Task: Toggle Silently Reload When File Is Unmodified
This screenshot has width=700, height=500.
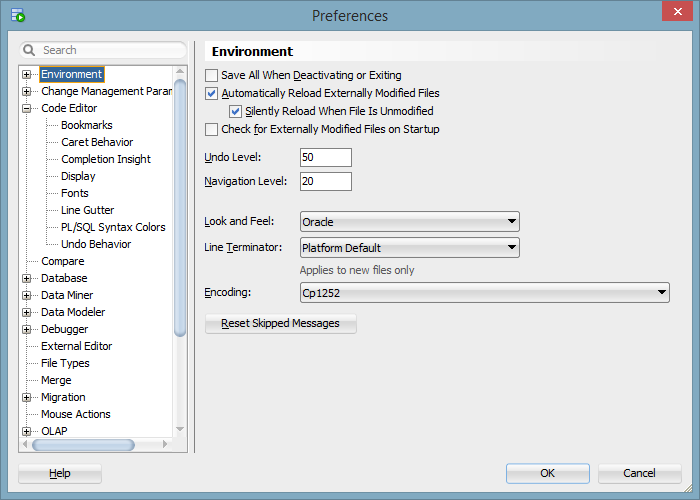Action: click(x=236, y=111)
